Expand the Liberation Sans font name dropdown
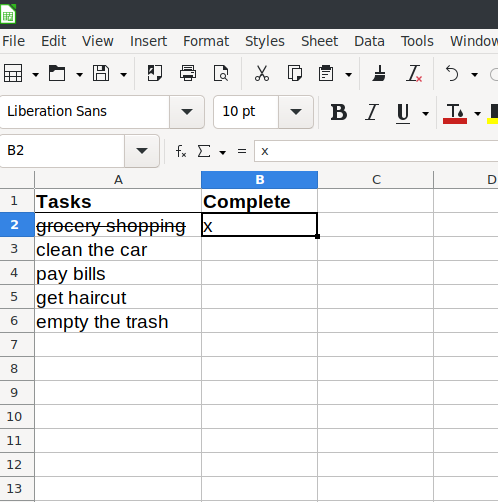498x502 pixels. tap(187, 112)
